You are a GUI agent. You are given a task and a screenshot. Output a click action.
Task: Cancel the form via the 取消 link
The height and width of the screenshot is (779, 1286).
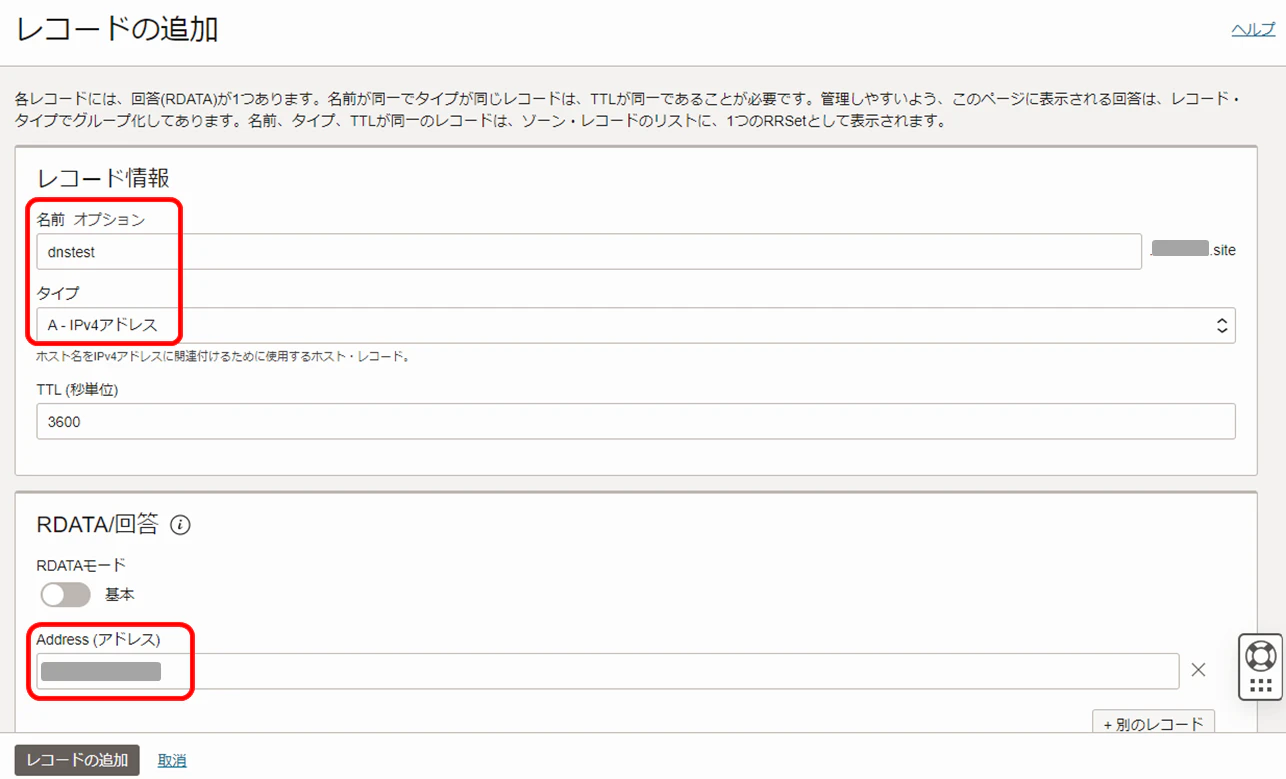171,760
